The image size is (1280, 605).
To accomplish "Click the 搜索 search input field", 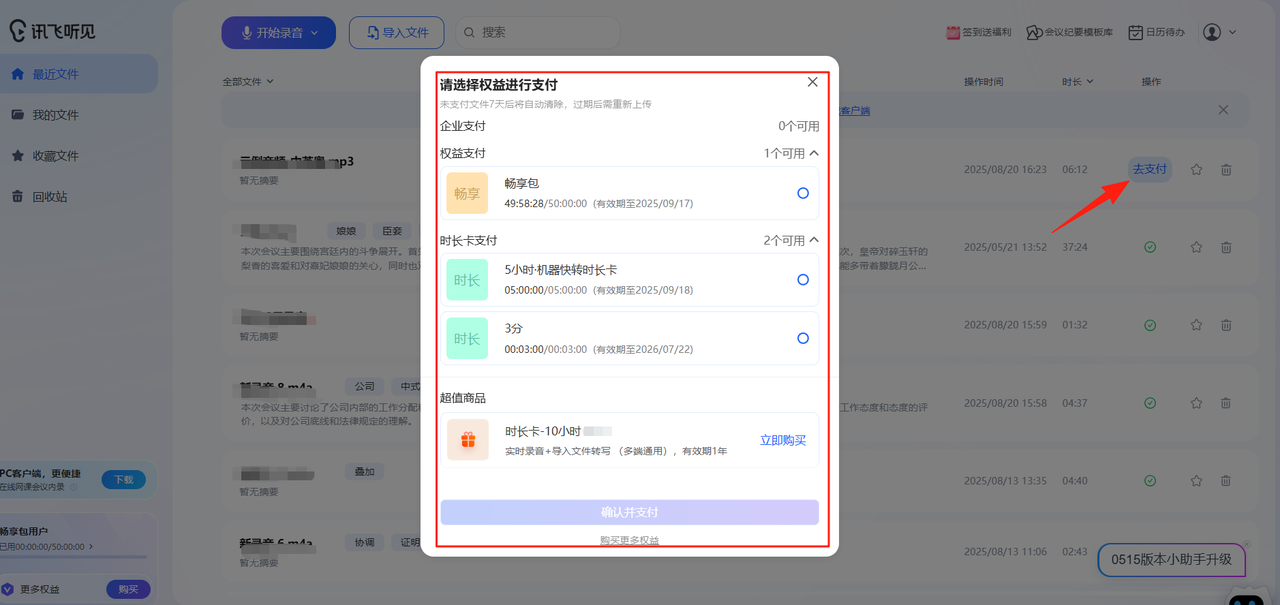I will point(545,33).
